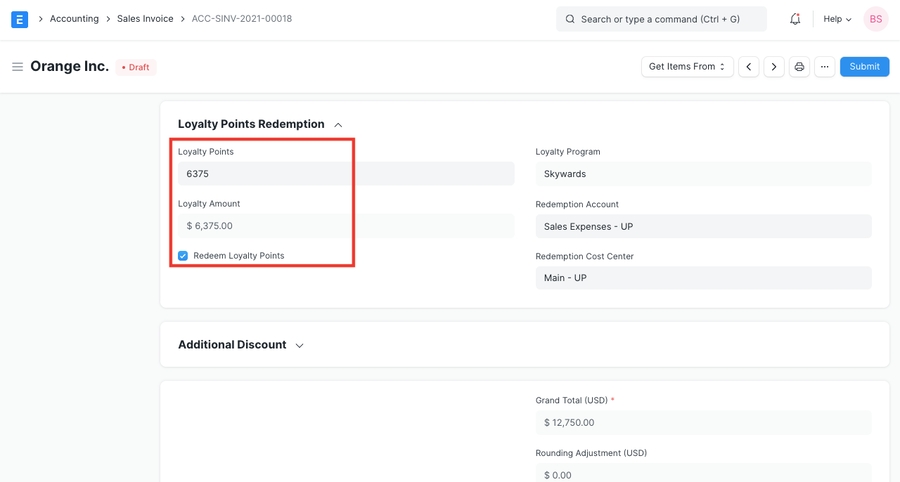Go to next invoice with right arrow

click(774, 67)
